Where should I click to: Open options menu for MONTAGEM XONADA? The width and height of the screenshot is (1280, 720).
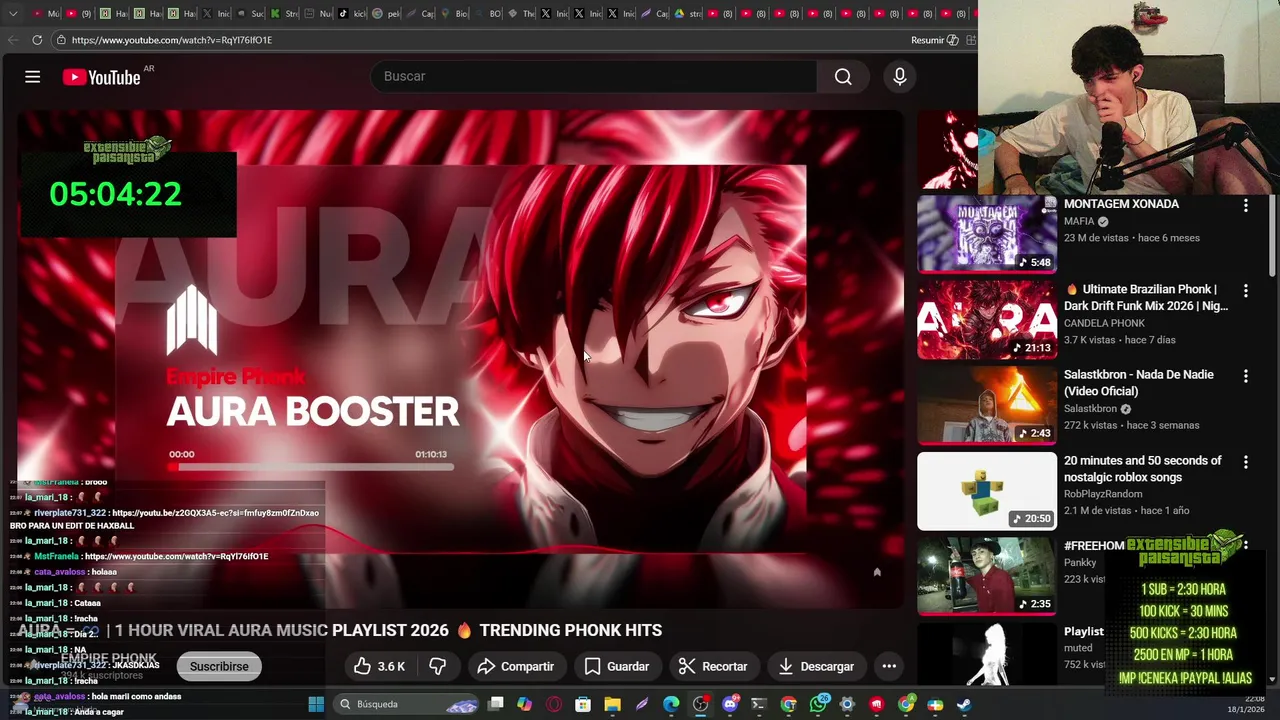point(1245,205)
